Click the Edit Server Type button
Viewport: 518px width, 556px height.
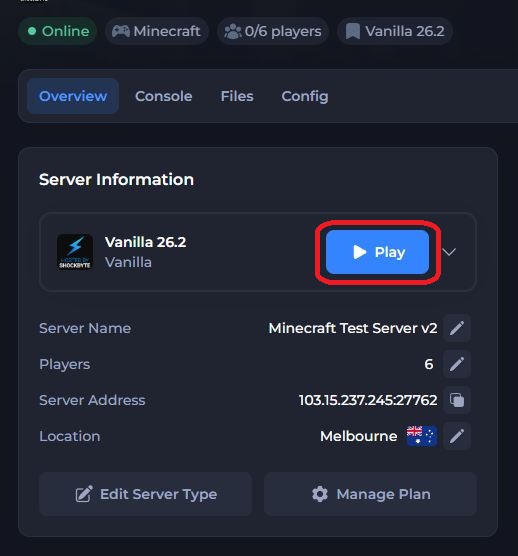(146, 494)
